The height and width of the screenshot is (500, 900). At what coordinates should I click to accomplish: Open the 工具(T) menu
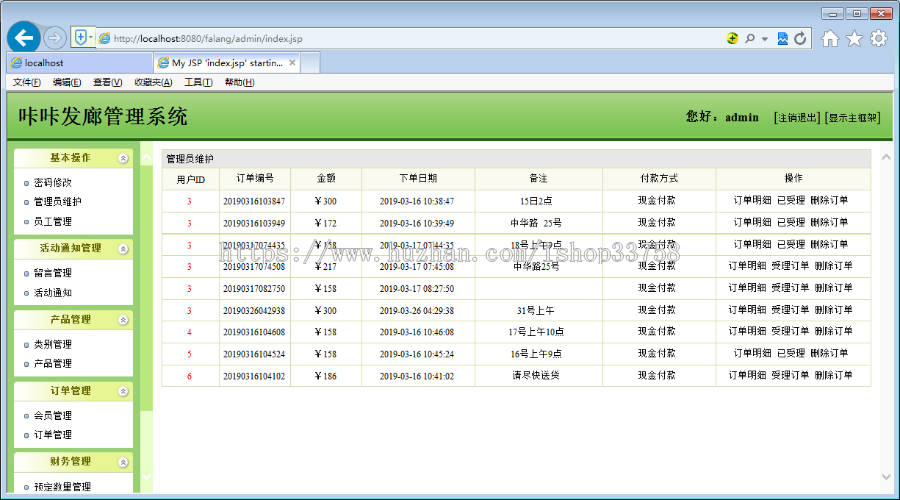click(198, 82)
